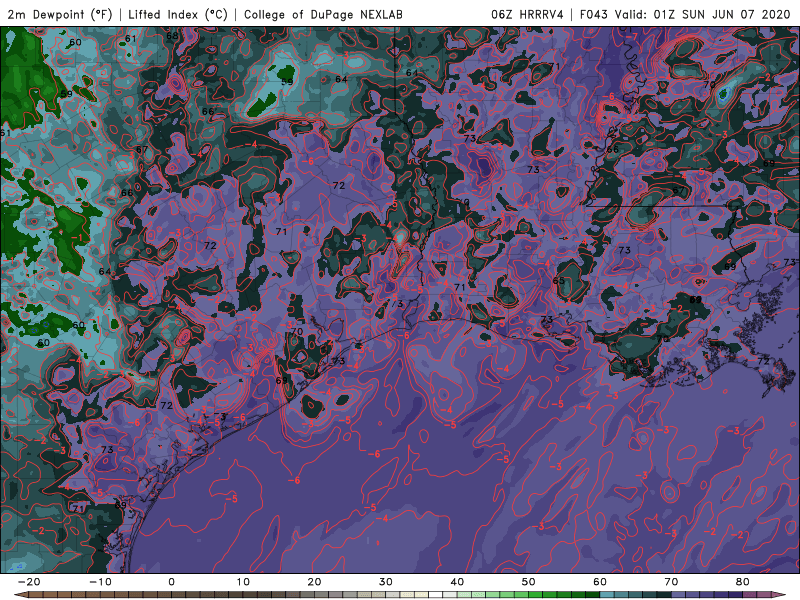Click the 10 label on the color scale
Viewport: 800px width, 600px height.
click(x=243, y=582)
